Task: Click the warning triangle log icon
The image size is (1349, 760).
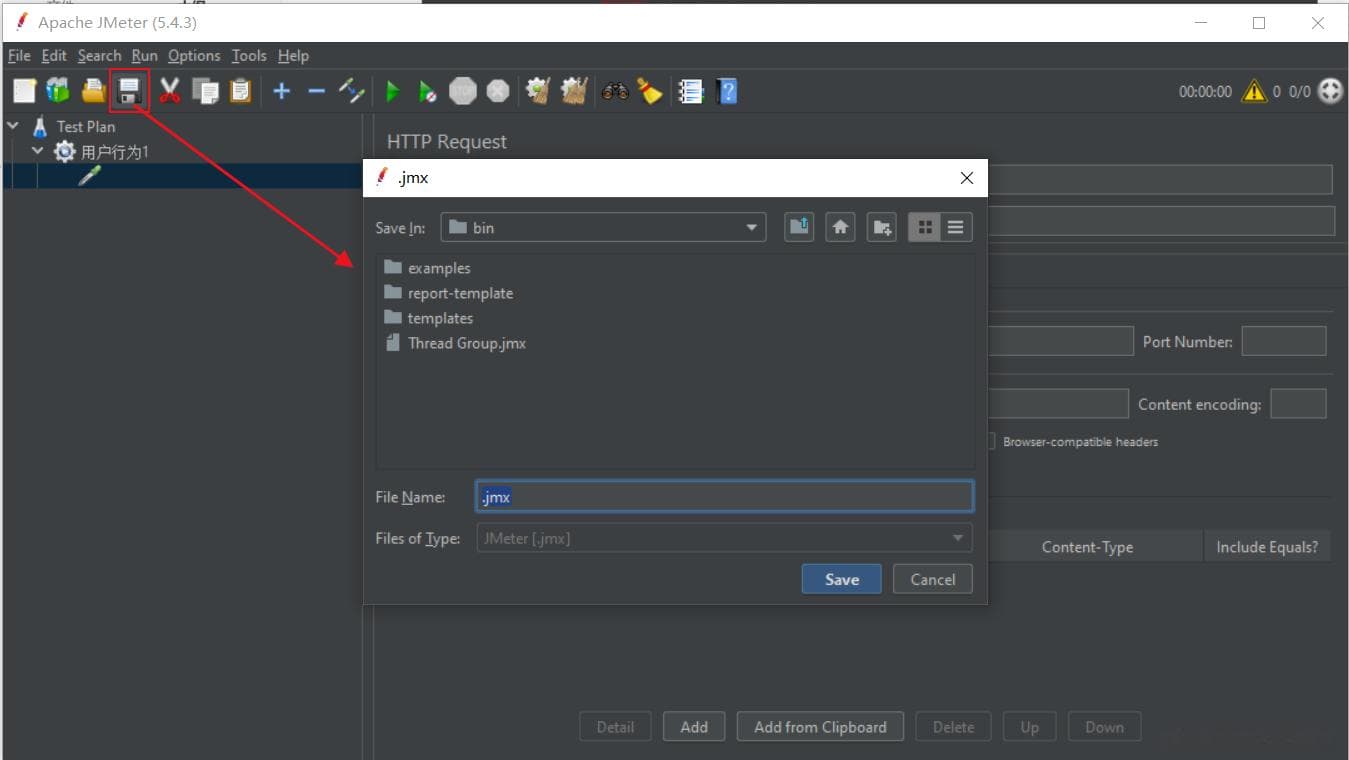Action: click(x=1254, y=91)
